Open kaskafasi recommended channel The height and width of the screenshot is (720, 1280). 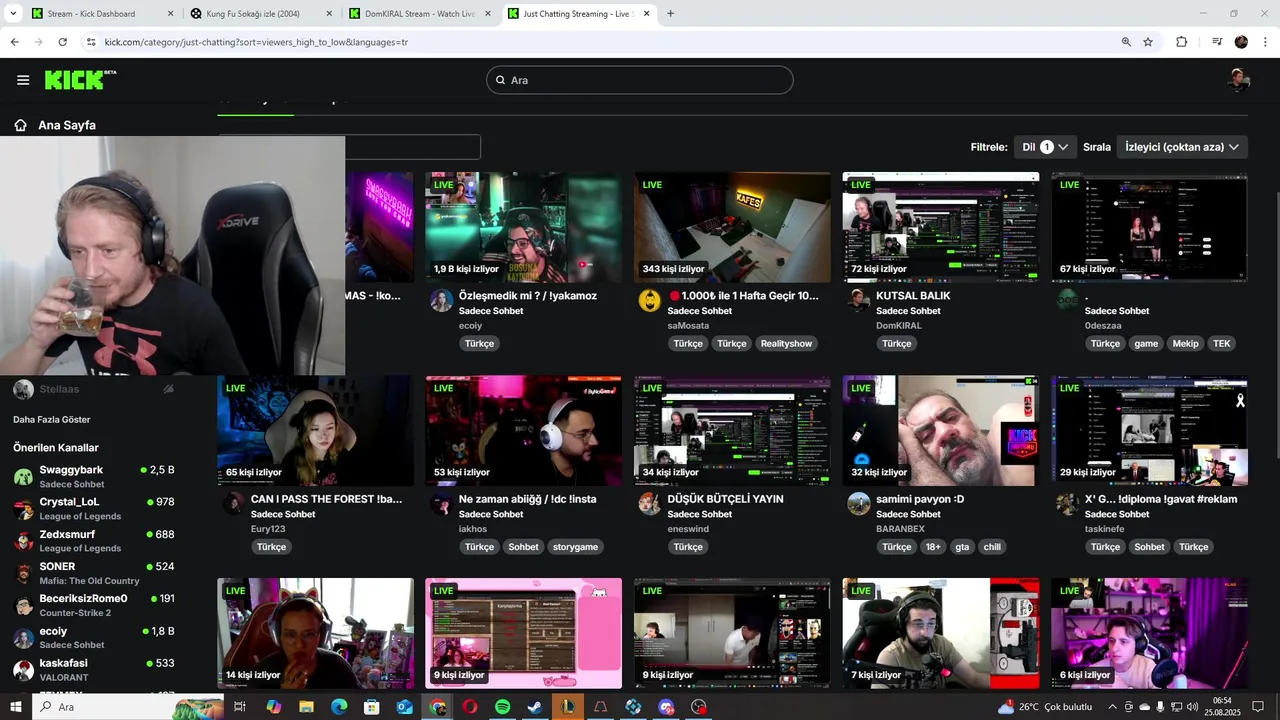(95, 669)
